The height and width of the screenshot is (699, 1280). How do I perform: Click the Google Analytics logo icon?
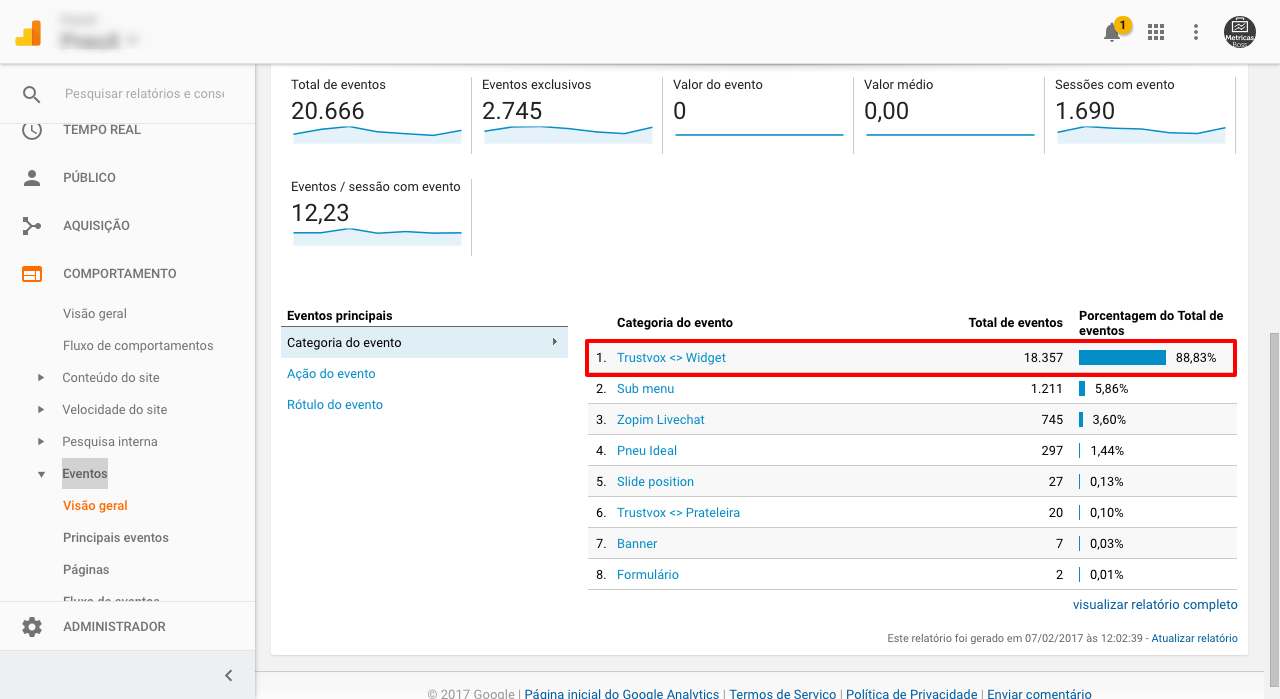[x=28, y=34]
